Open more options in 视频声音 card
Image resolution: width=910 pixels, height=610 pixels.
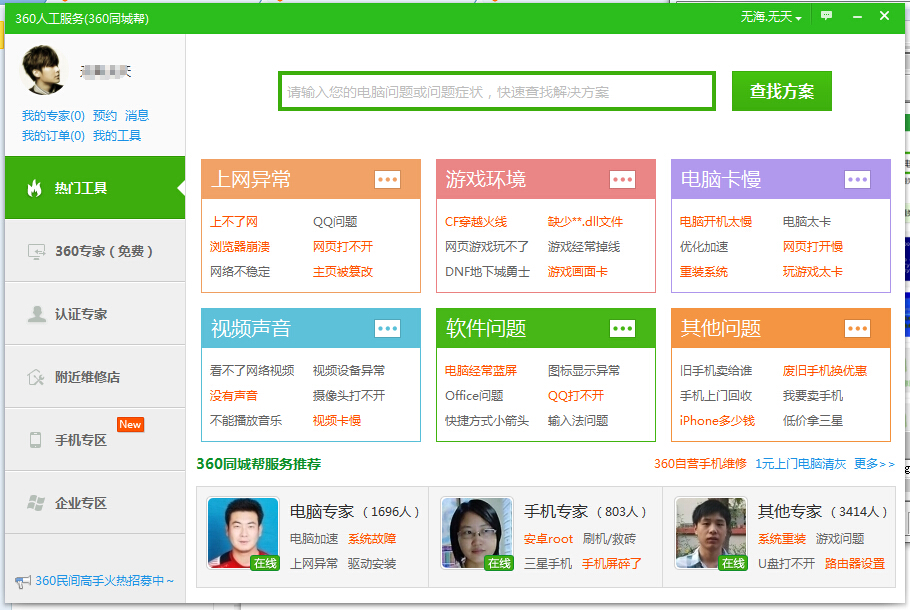[x=388, y=329]
